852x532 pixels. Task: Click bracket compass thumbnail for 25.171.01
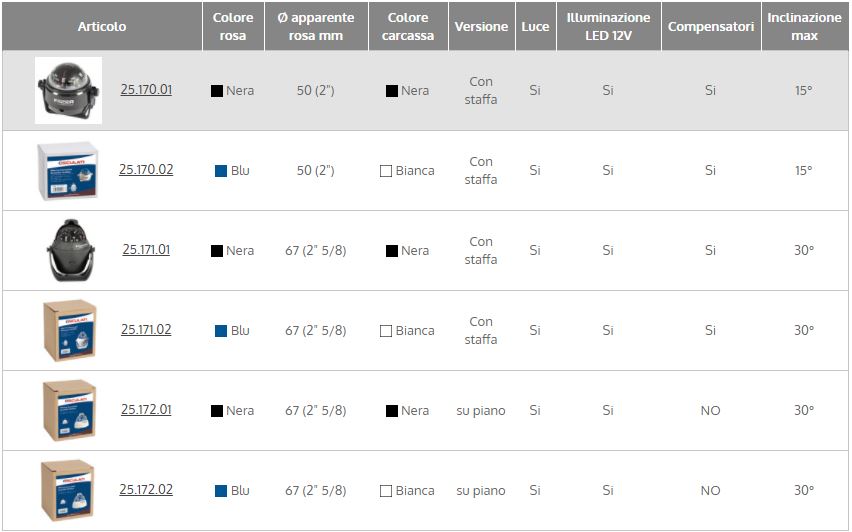coord(68,250)
